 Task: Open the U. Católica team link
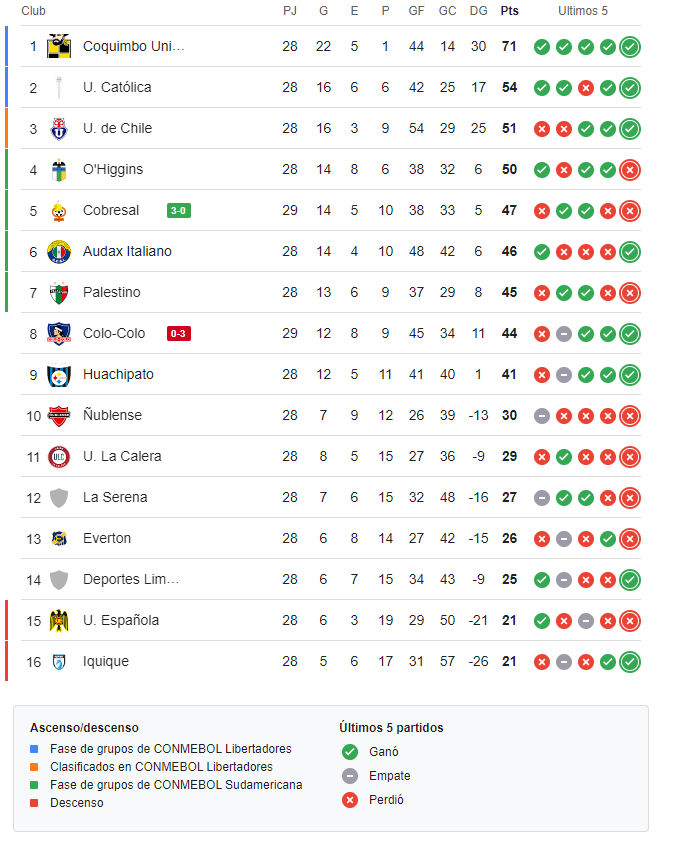coord(117,87)
